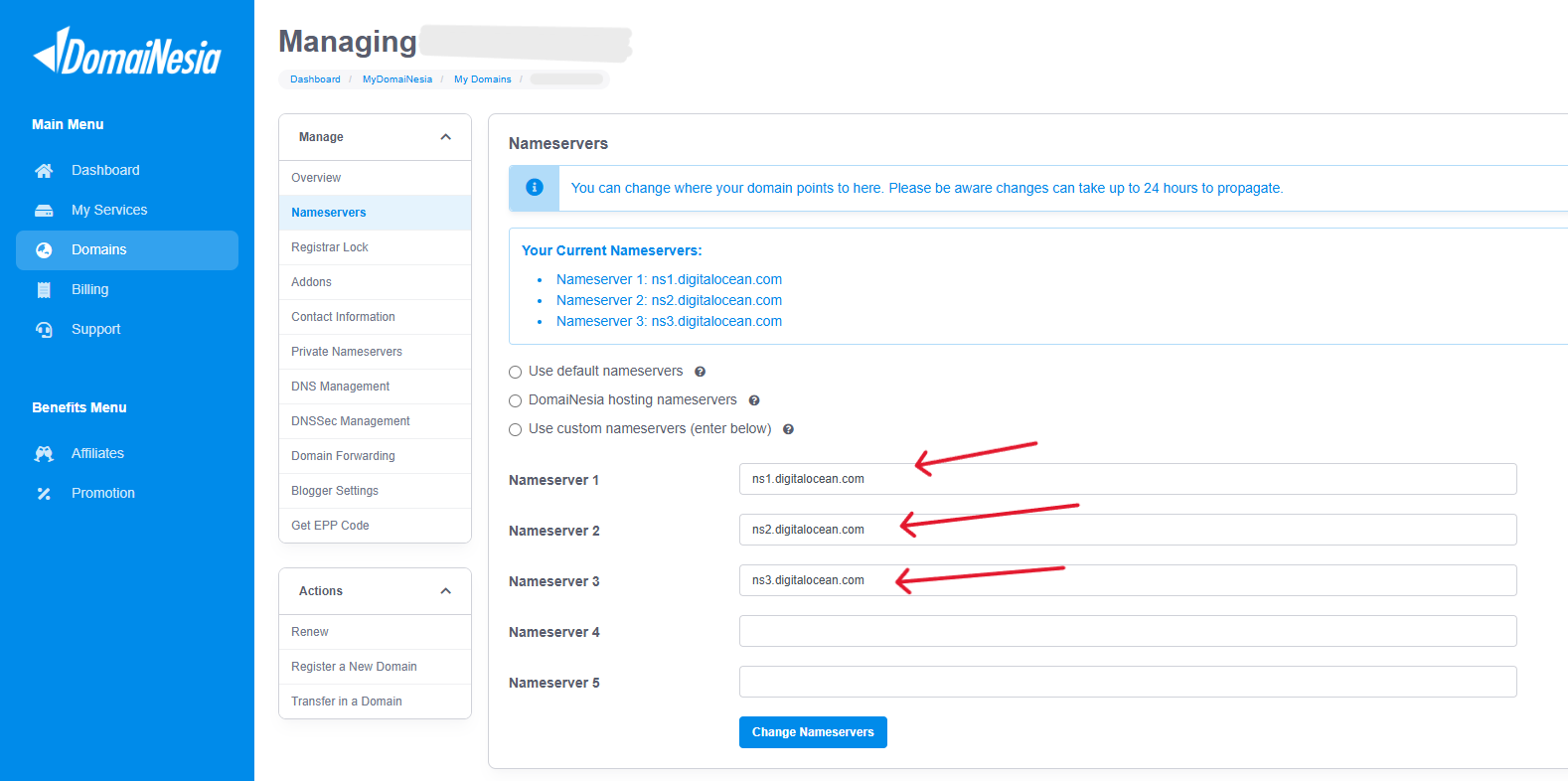Click the Billing receipt icon

[44, 290]
